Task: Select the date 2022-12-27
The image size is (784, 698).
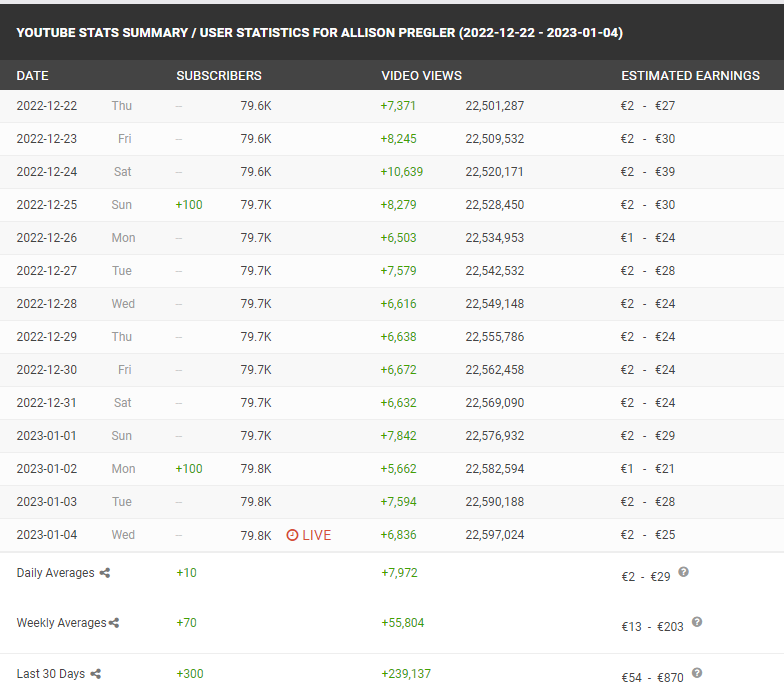Action: (x=47, y=271)
